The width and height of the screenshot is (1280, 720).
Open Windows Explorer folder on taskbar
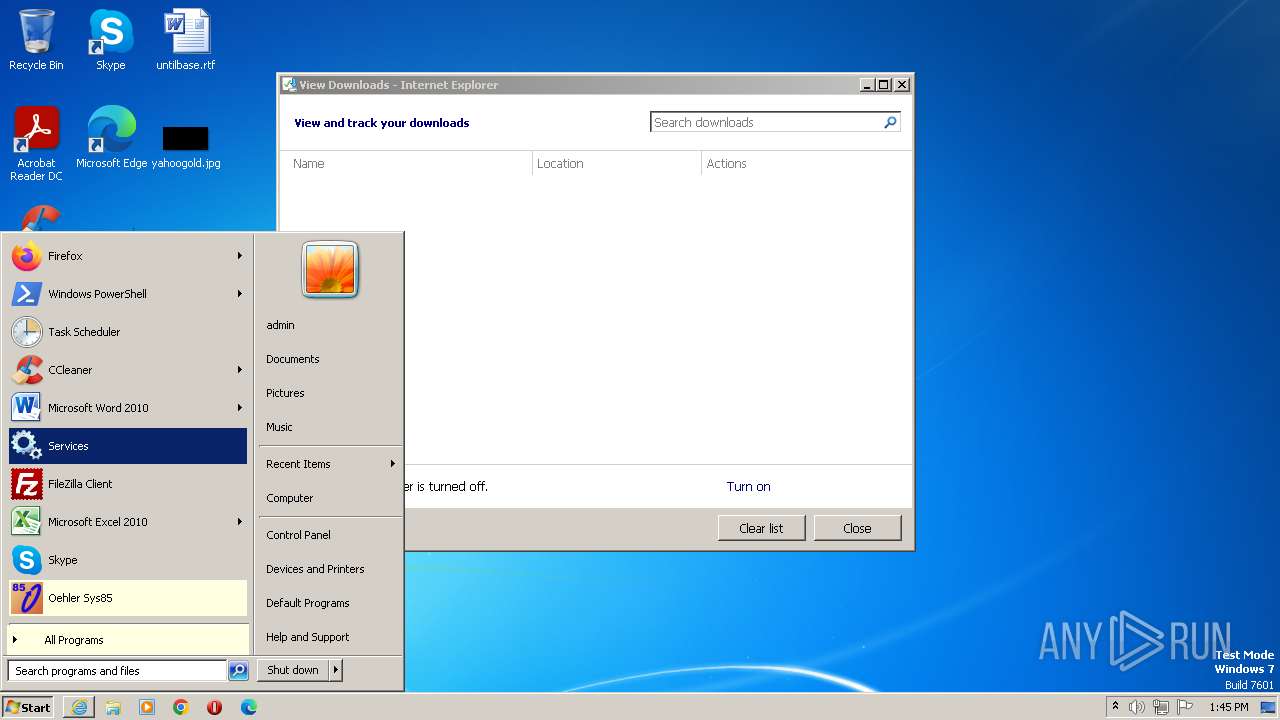(x=113, y=707)
